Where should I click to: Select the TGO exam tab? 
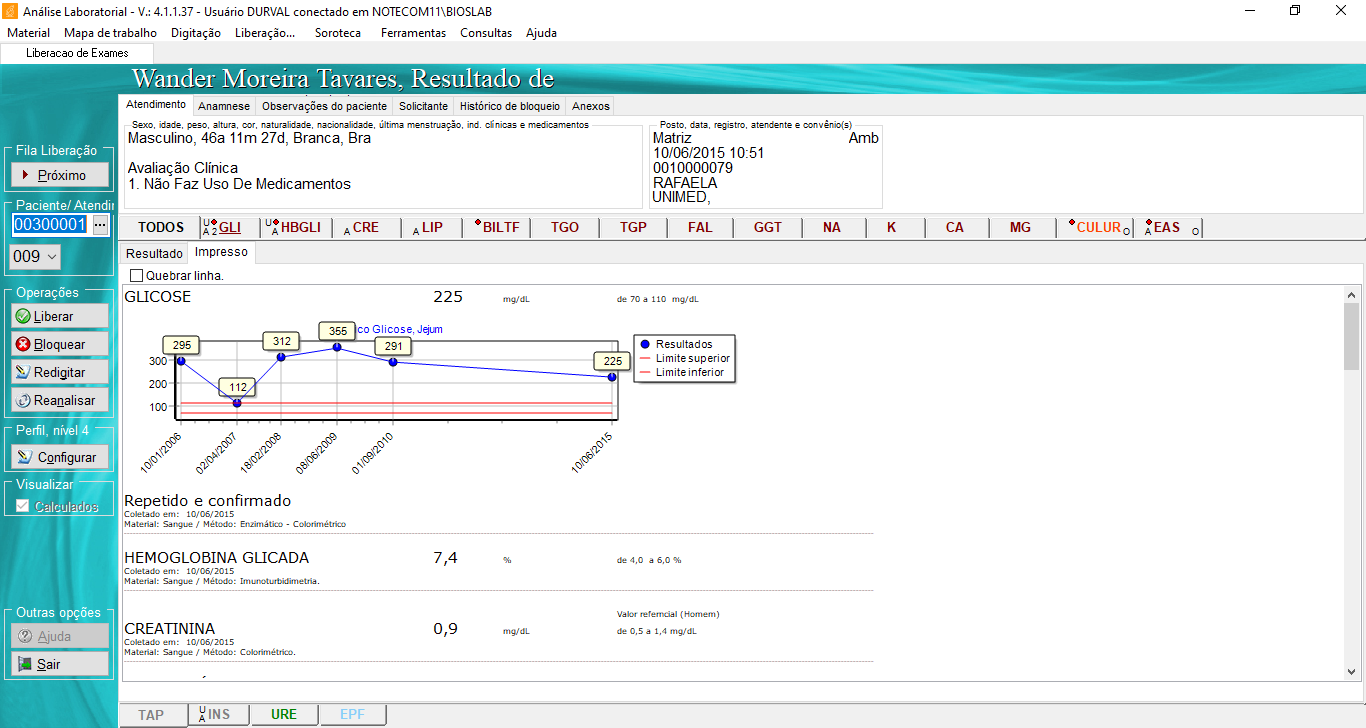tap(565, 227)
